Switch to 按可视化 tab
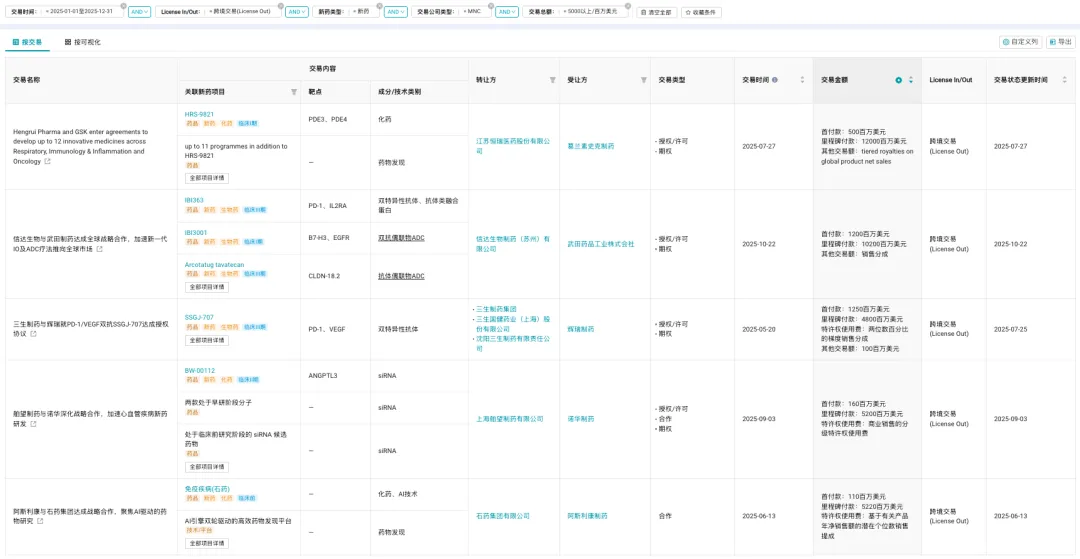1080x559 pixels. (x=82, y=42)
